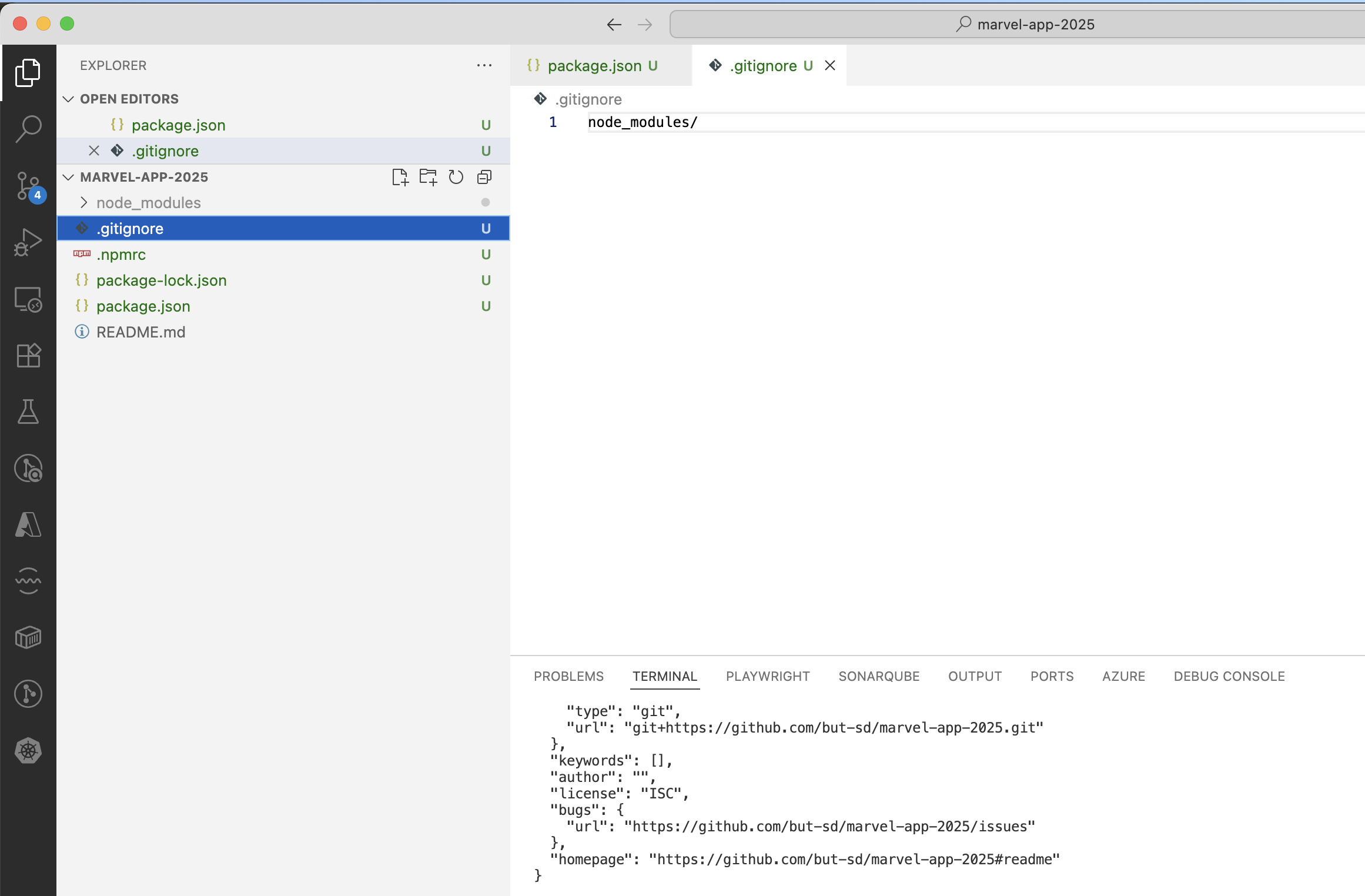Collapse the OPEN EDITORS section
Screen dimensions: 1365x896
(68, 99)
